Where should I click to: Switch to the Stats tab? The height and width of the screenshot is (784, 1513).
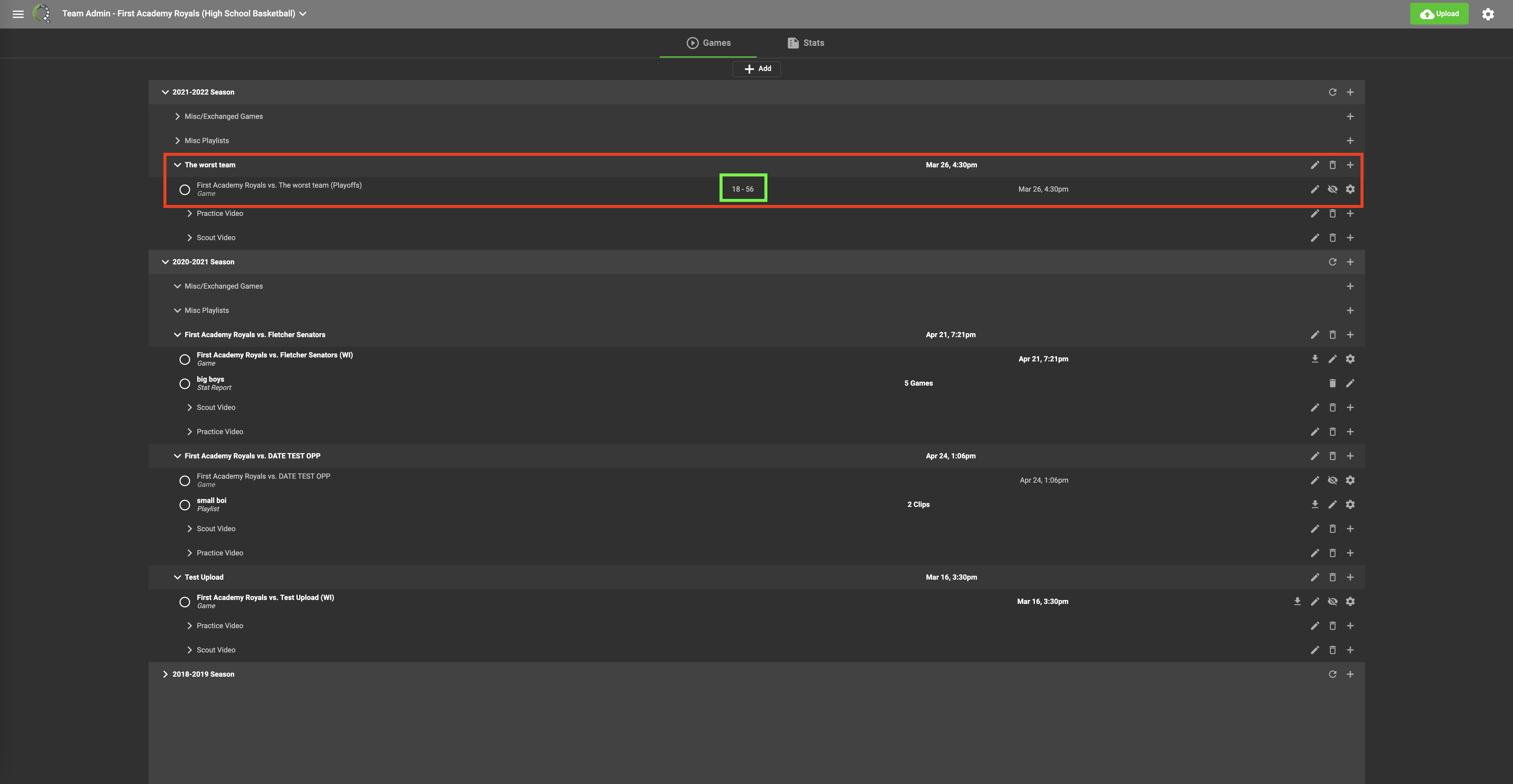(806, 43)
